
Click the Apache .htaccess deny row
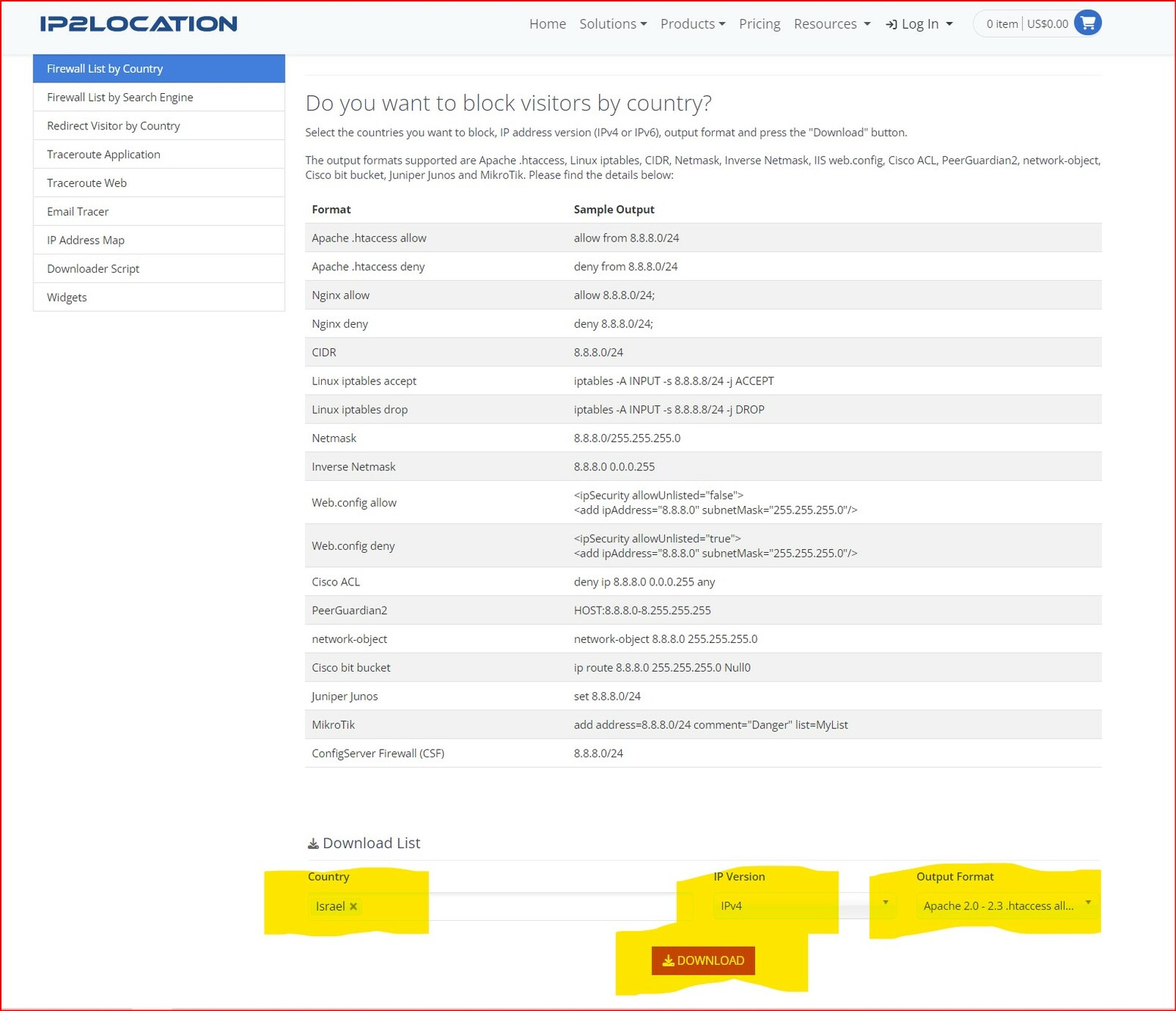[x=703, y=267]
